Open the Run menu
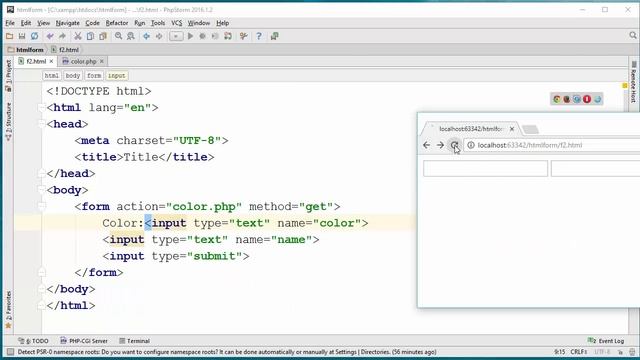640x360 pixels. (x=140, y=23)
